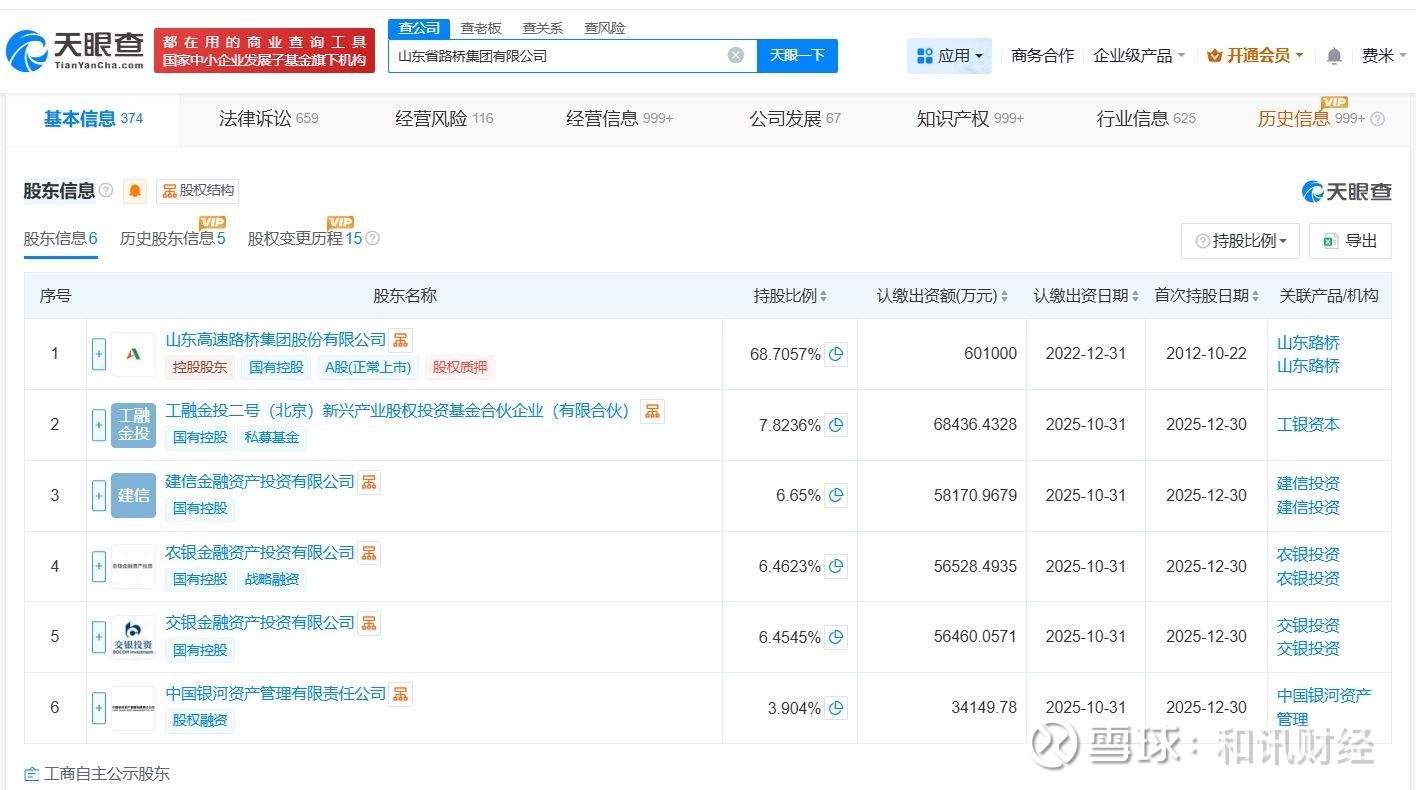Open 农银金融资产投资有限公司 shareholder link
Viewport: 1416px width, 790px height.
(260, 553)
